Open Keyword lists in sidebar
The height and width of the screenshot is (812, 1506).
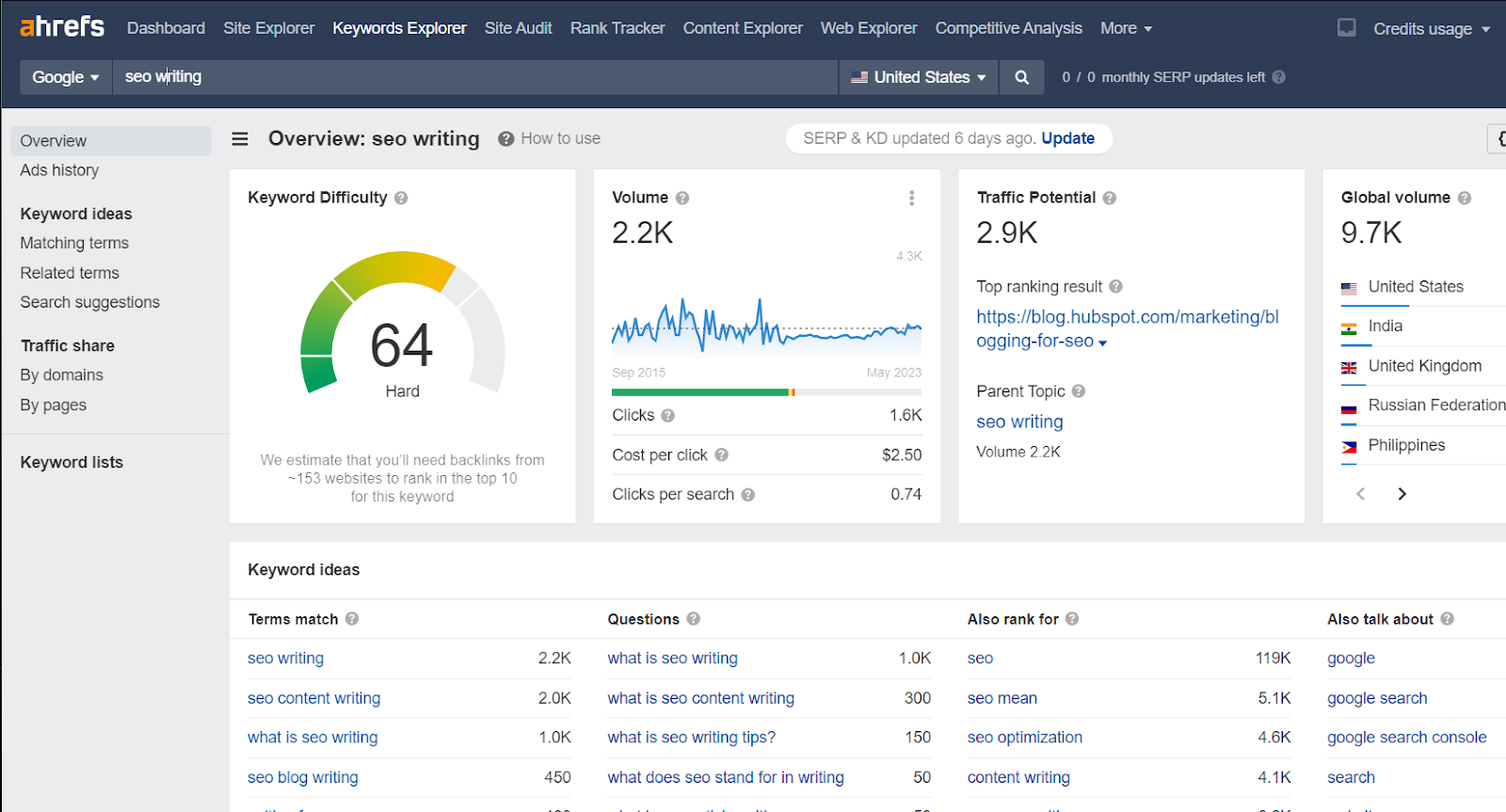[x=72, y=462]
